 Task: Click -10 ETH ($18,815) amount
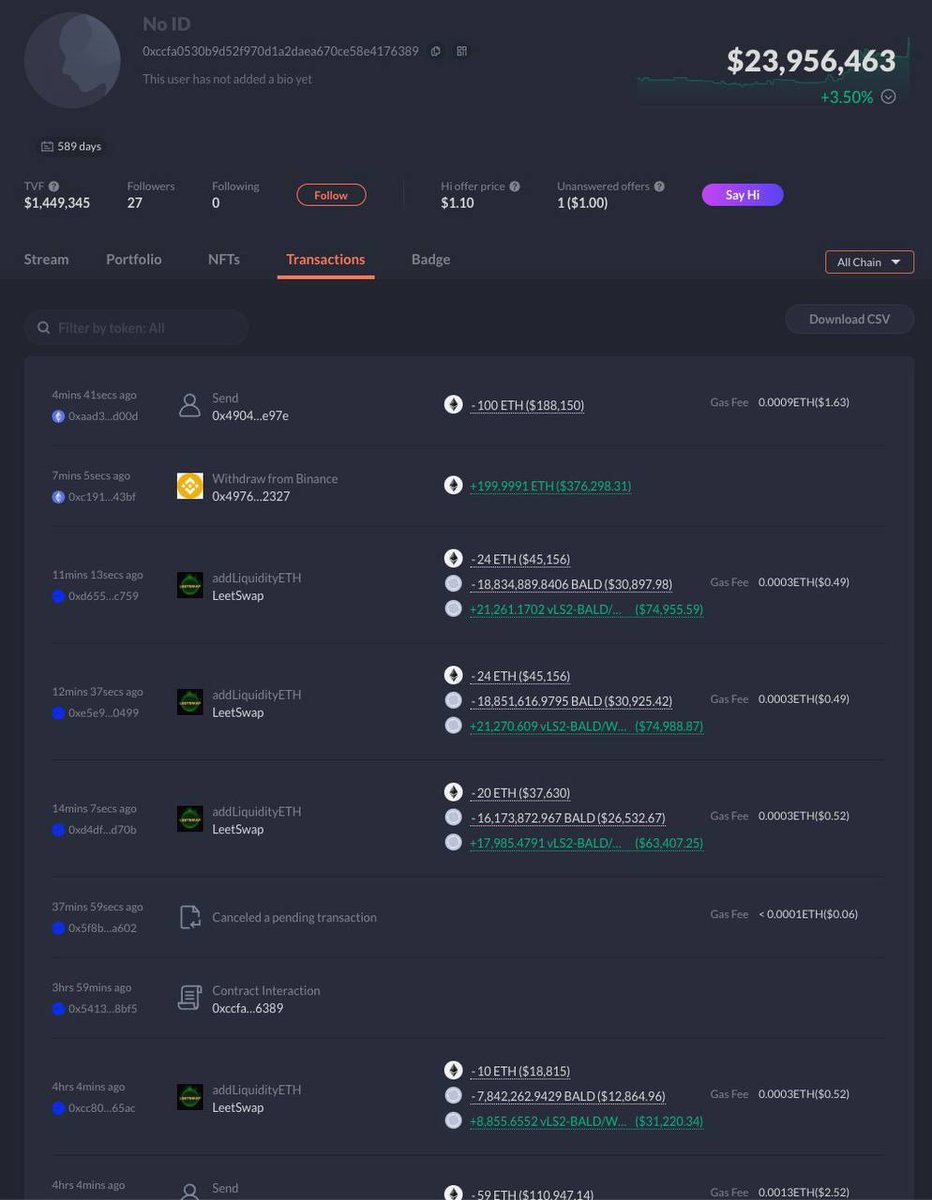point(520,1071)
